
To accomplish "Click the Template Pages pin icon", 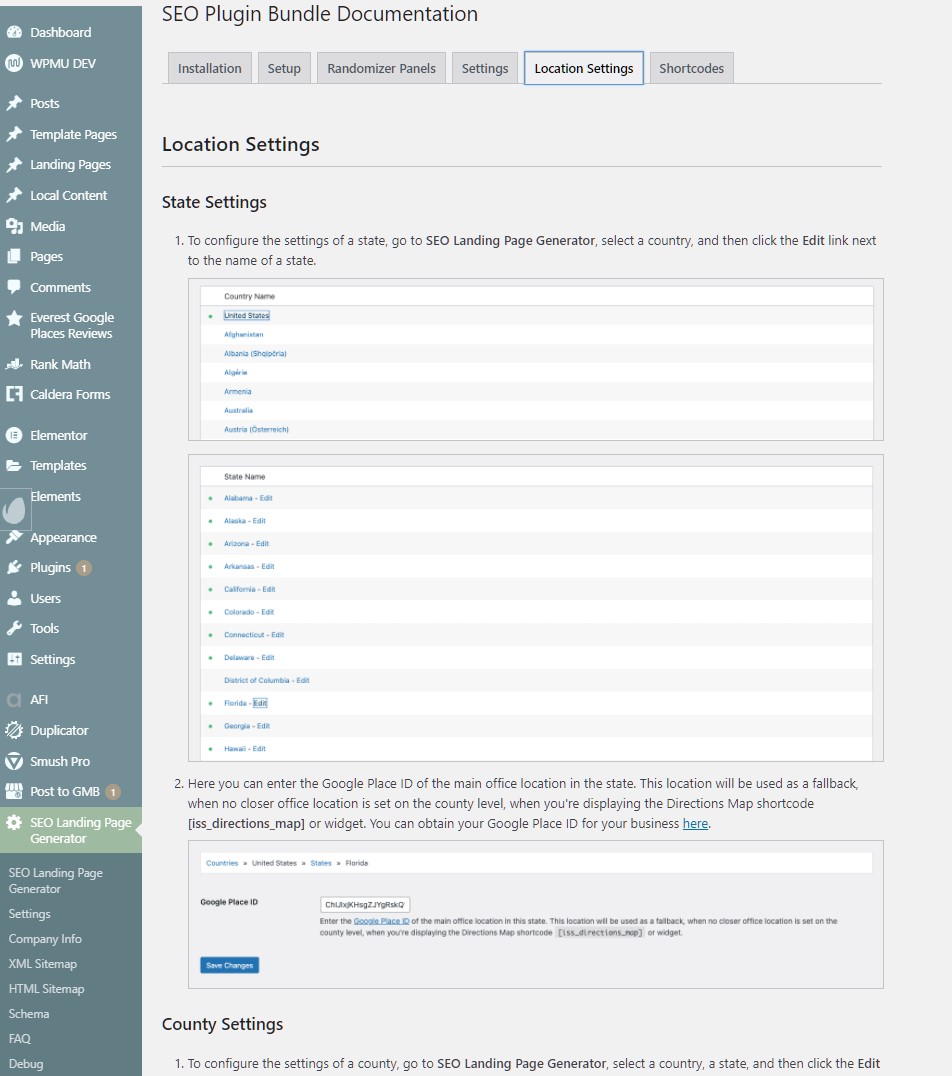I will pyautogui.click(x=14, y=134).
